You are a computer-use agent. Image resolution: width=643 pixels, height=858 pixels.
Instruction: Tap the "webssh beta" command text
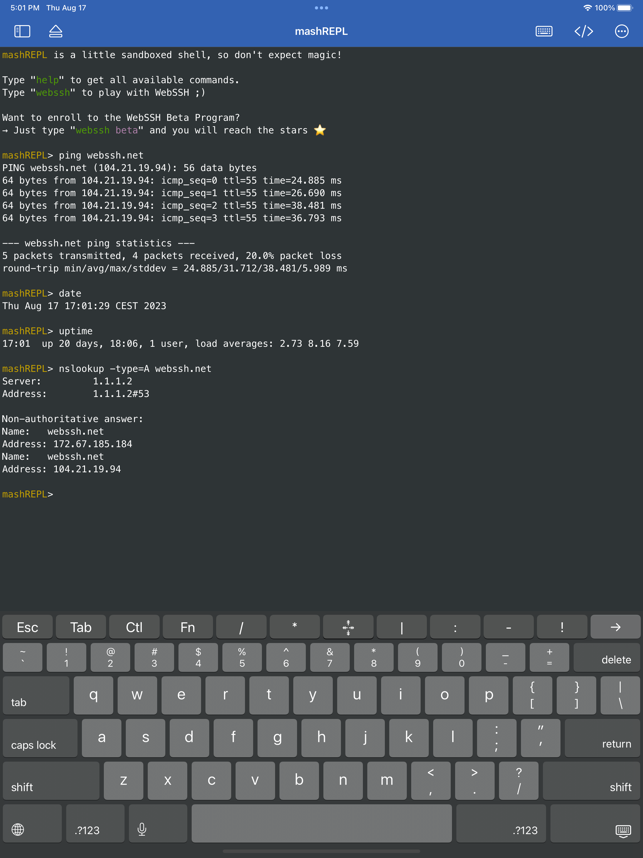[x=107, y=130]
